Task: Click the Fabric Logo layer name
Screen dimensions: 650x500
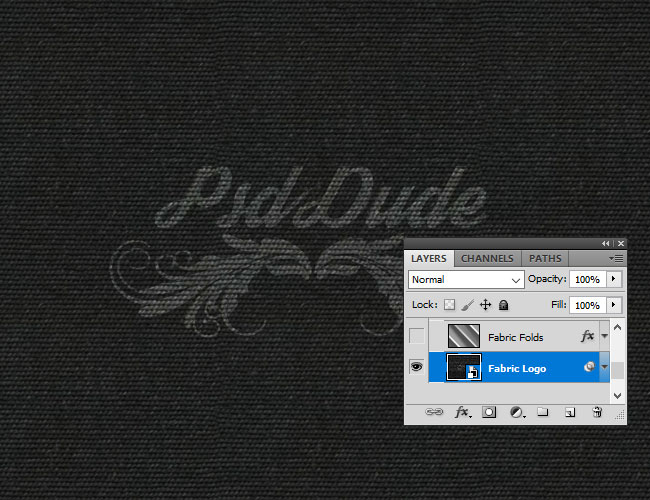Action: [517, 369]
